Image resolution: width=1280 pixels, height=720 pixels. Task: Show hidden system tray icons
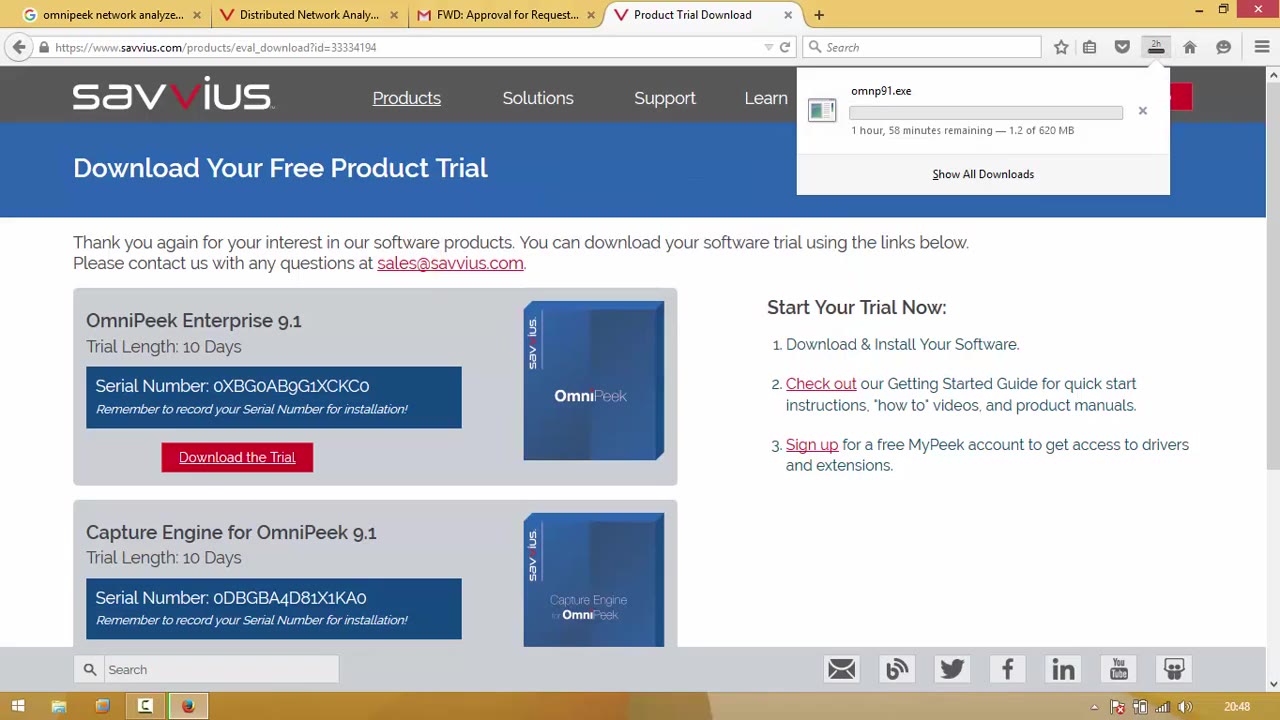1094,707
